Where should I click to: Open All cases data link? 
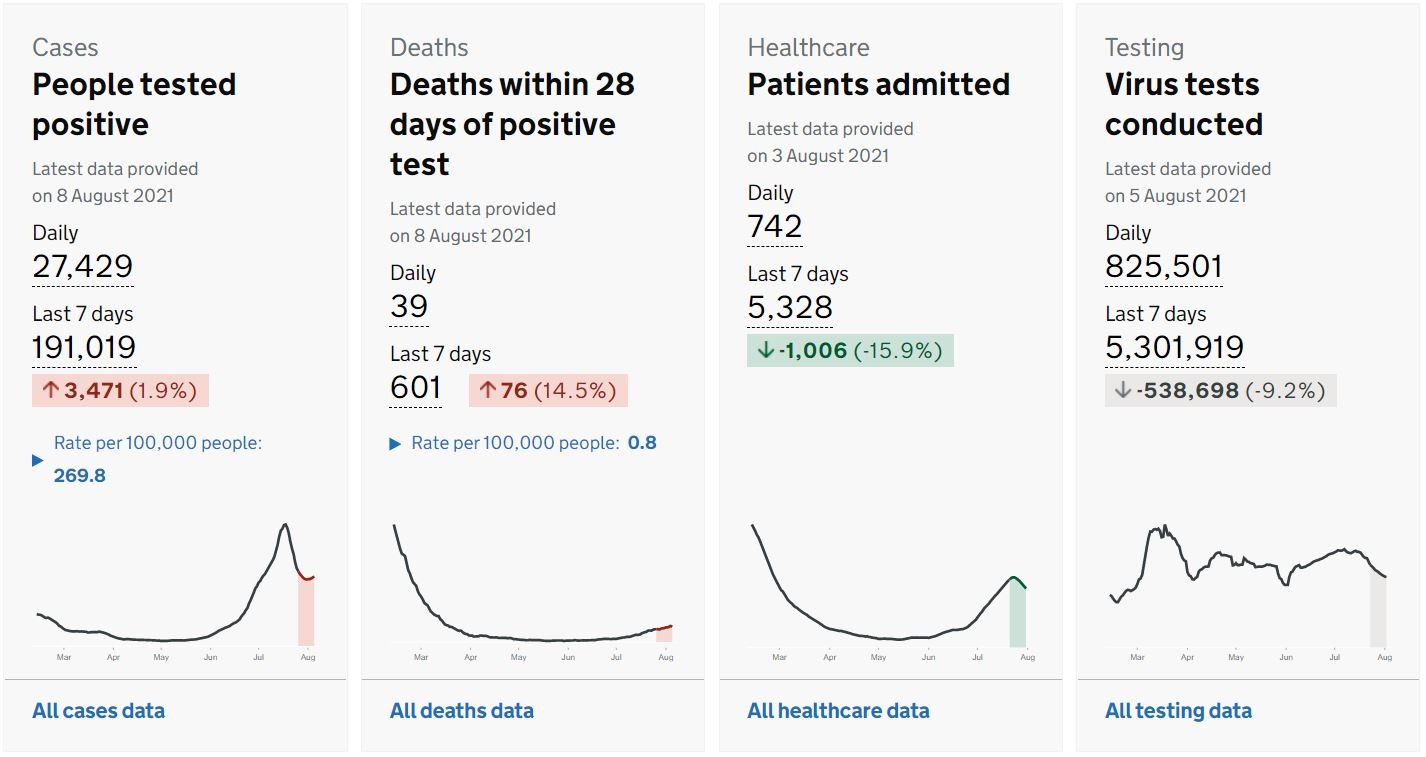click(98, 711)
